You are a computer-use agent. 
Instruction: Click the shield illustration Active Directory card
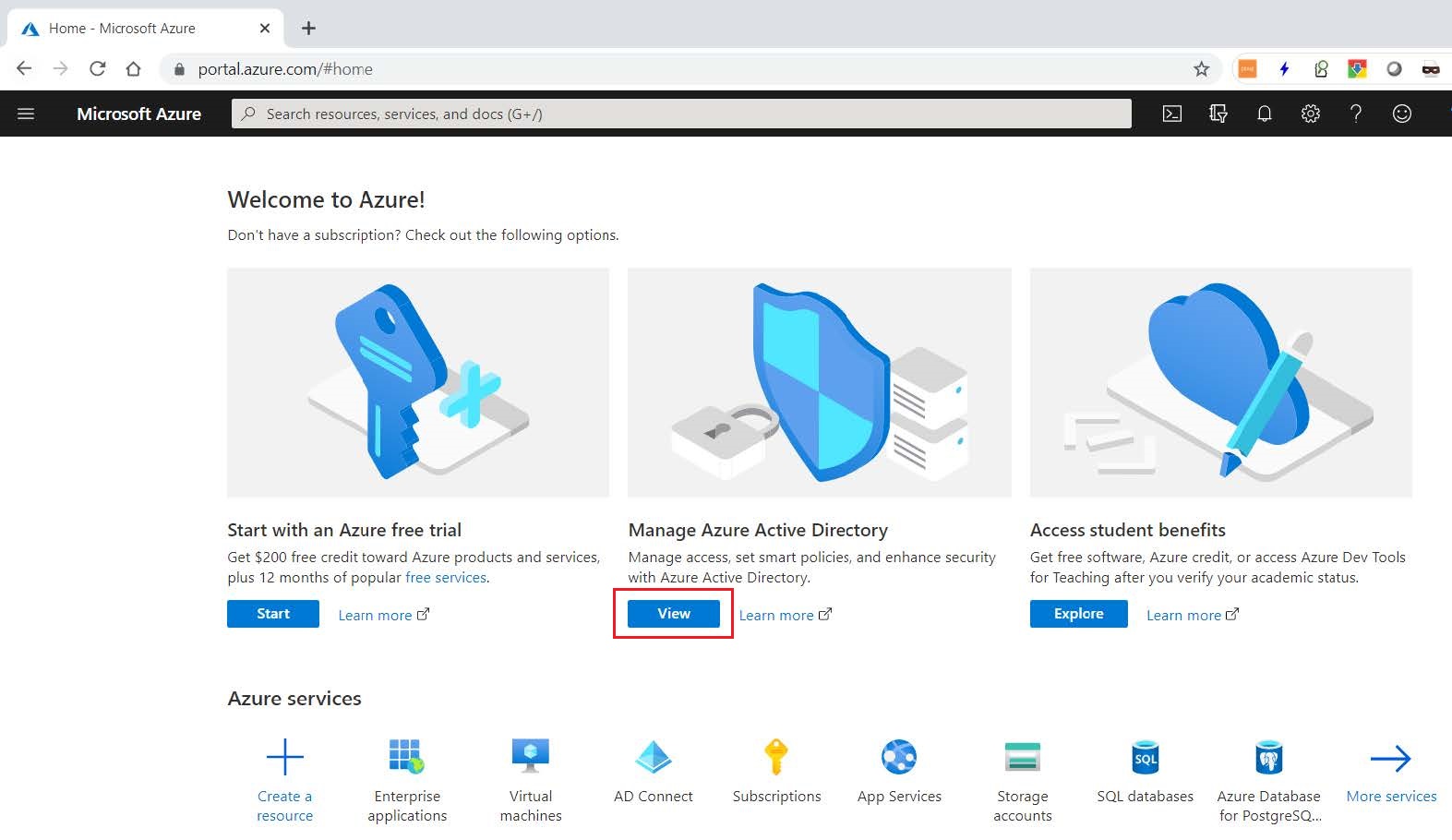(x=820, y=382)
